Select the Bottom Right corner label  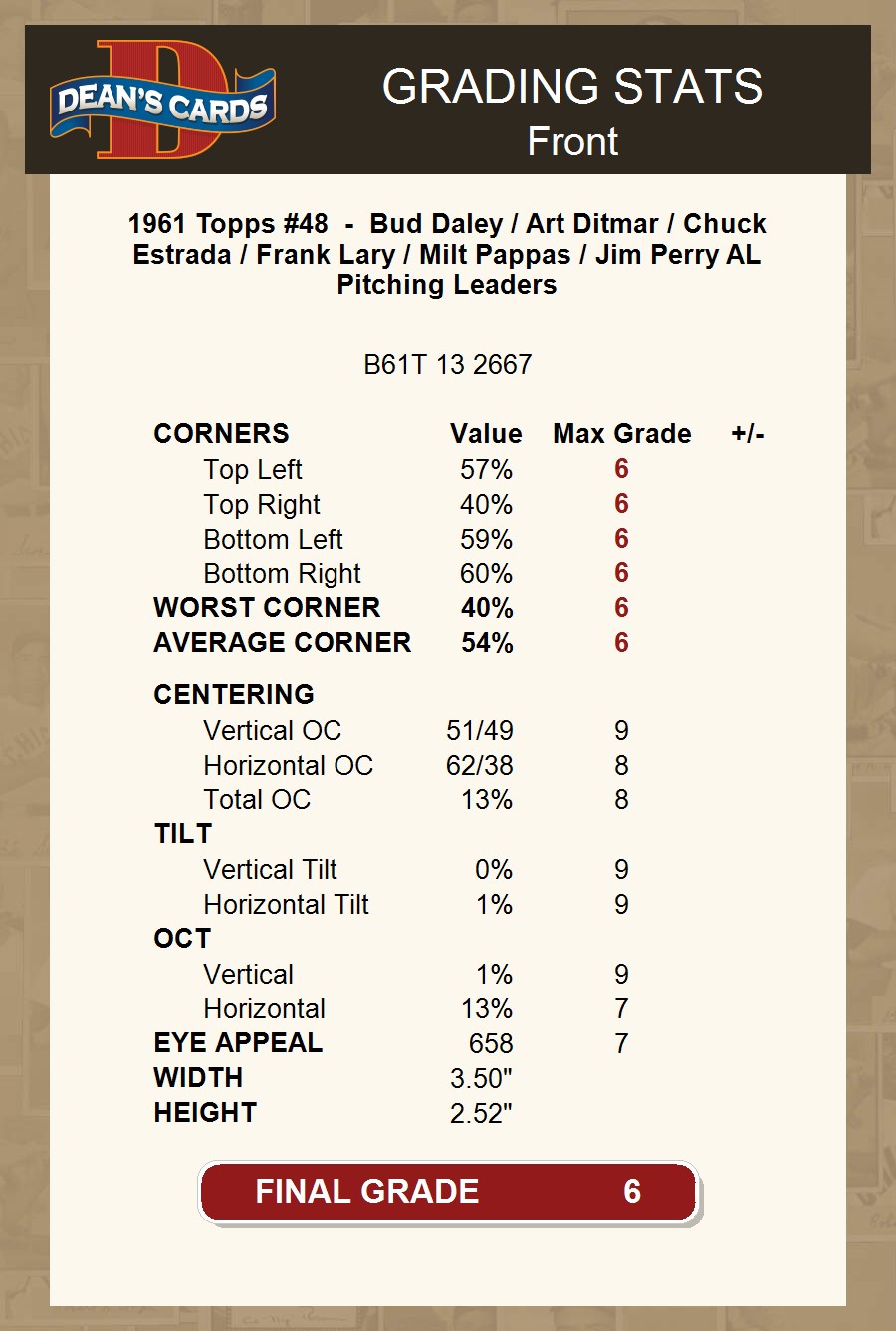tap(282, 574)
